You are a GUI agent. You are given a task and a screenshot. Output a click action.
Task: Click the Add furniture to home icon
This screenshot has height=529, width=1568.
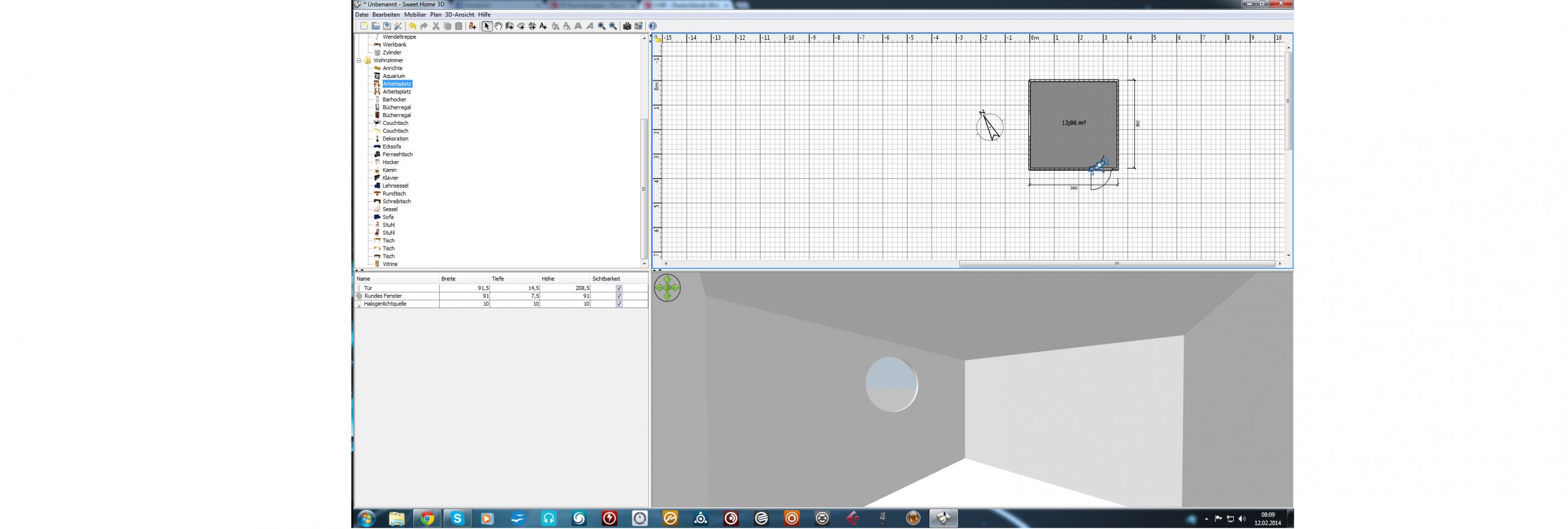472,26
